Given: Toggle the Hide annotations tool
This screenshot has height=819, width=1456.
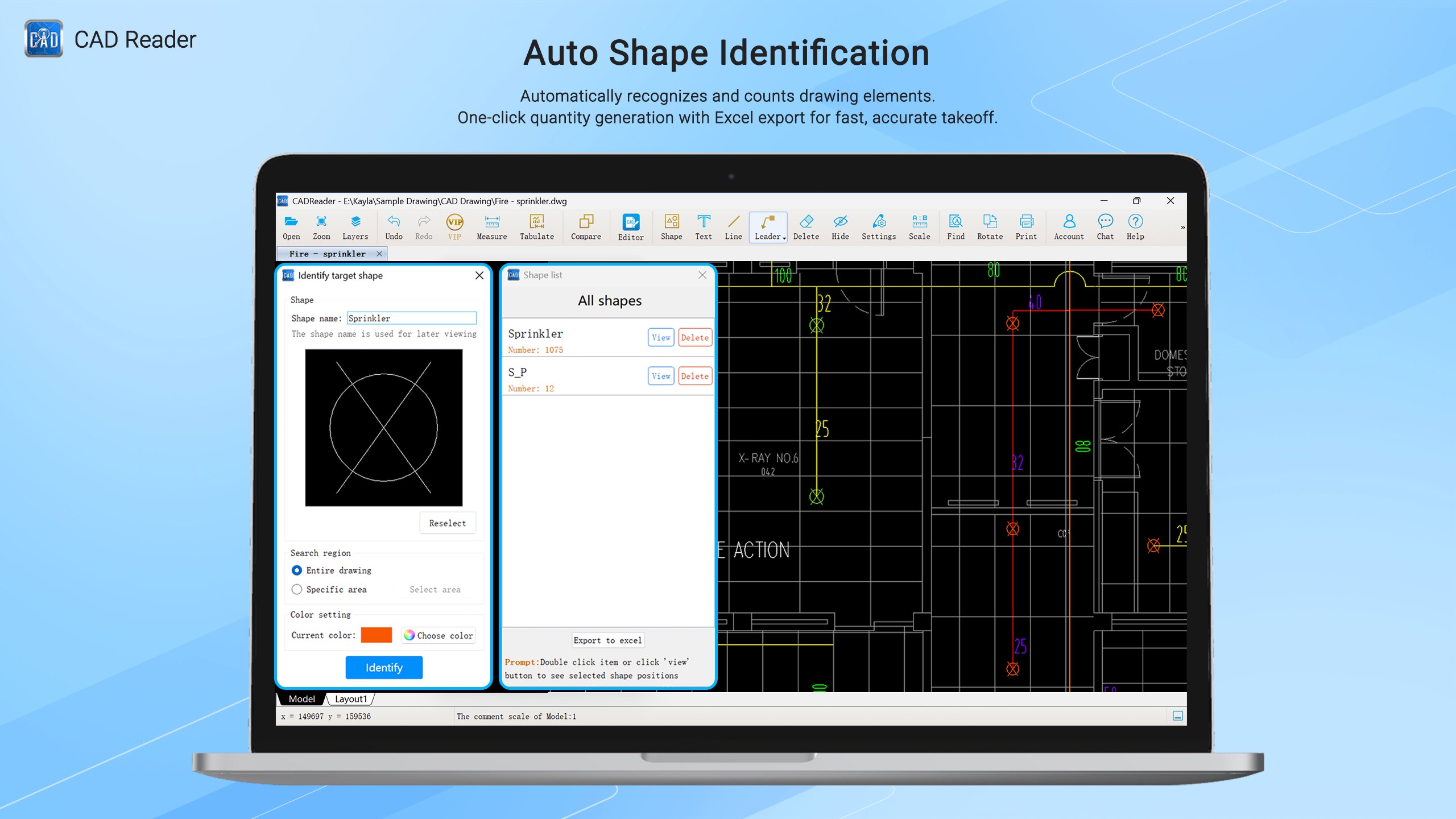Looking at the screenshot, I should 840,227.
